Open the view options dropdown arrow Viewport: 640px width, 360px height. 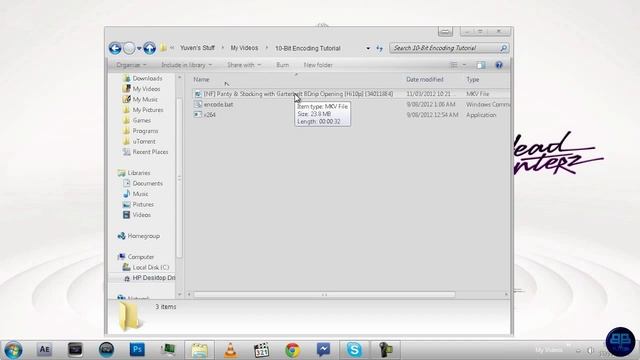tap(464, 65)
